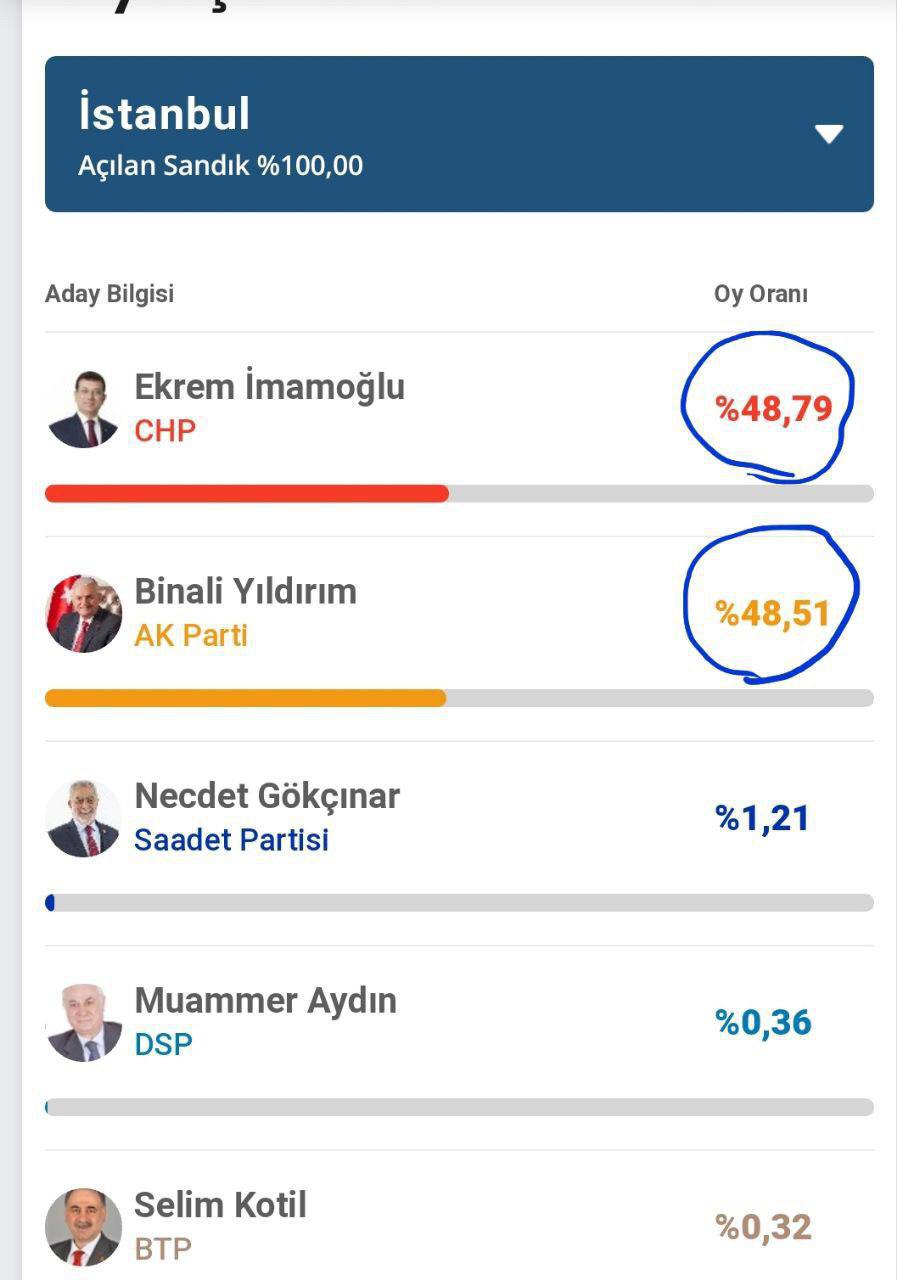Click Necdet Gökçınar's avatar
The height and width of the screenshot is (1280, 897).
pyautogui.click(x=84, y=818)
